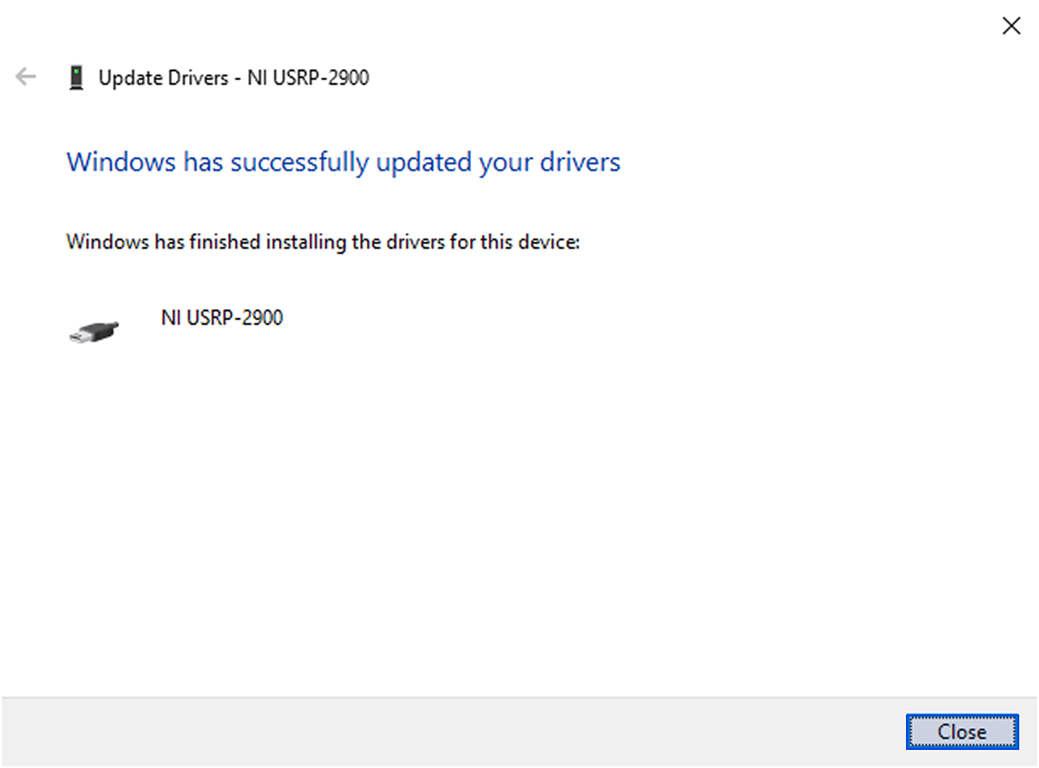Click the word drivers ending the blue heading
Screen dimensions: 1039x768
(578, 162)
